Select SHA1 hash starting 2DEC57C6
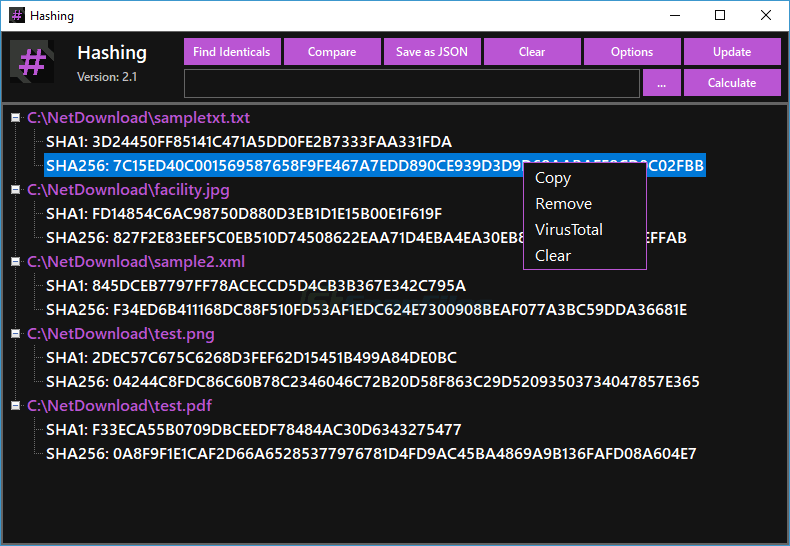 [x=251, y=358]
